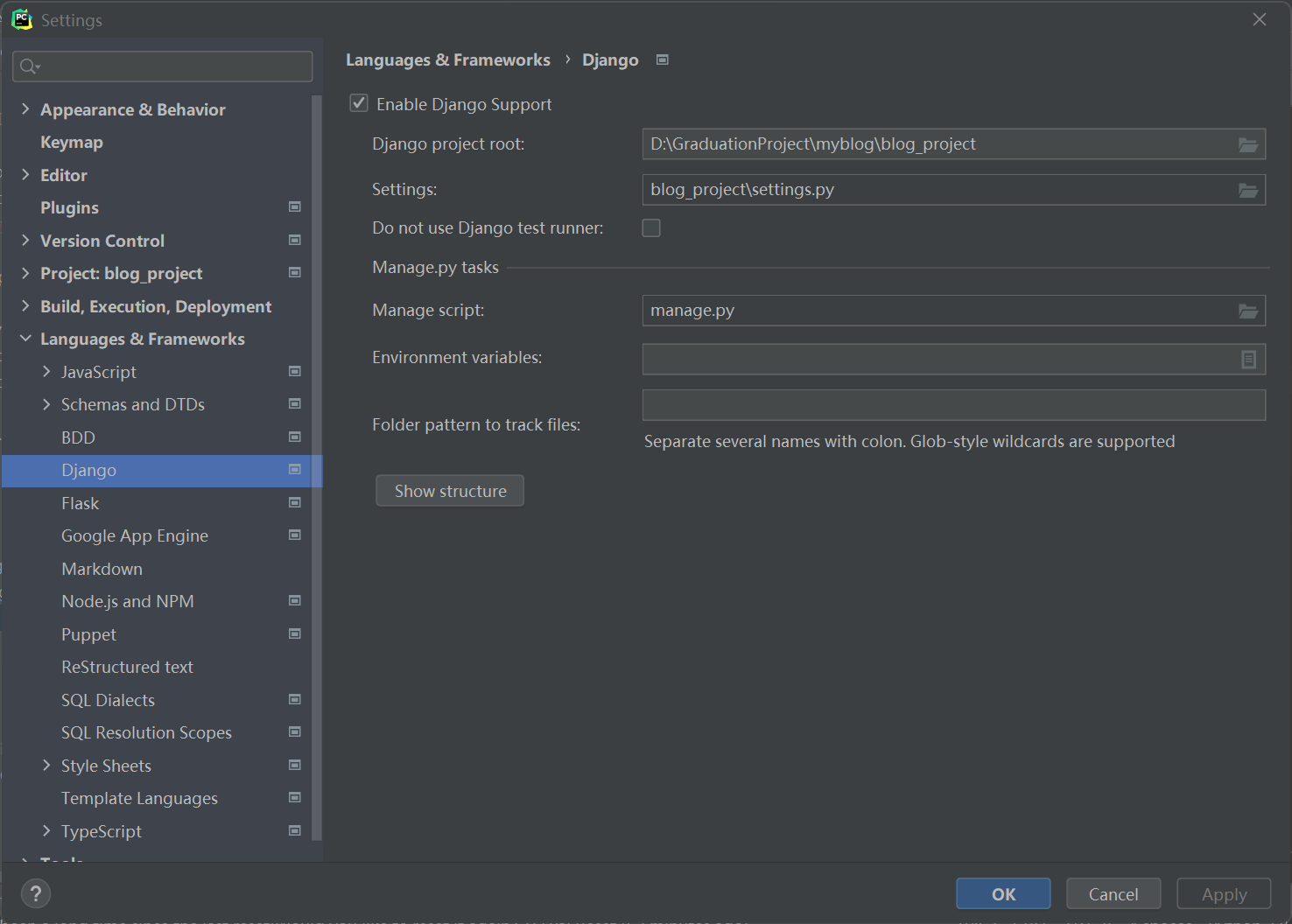Click the project-level icon on Puppet row
The image size is (1292, 924).
pyautogui.click(x=295, y=633)
